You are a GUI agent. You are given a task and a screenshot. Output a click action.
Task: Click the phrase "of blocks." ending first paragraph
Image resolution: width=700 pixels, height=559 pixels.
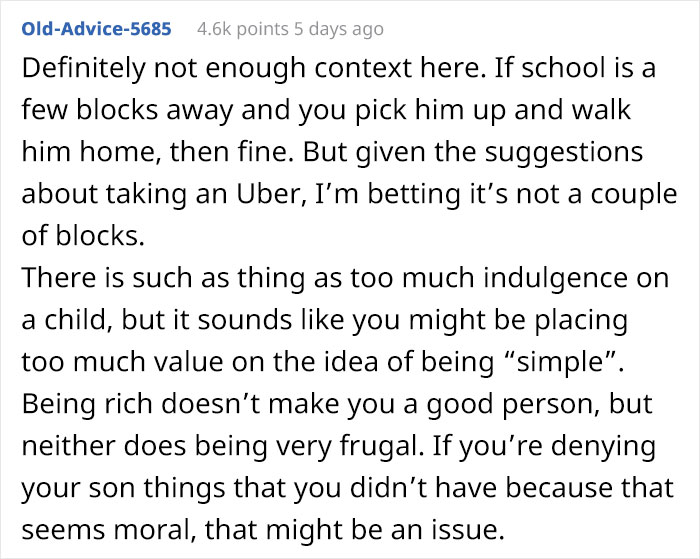83,236
